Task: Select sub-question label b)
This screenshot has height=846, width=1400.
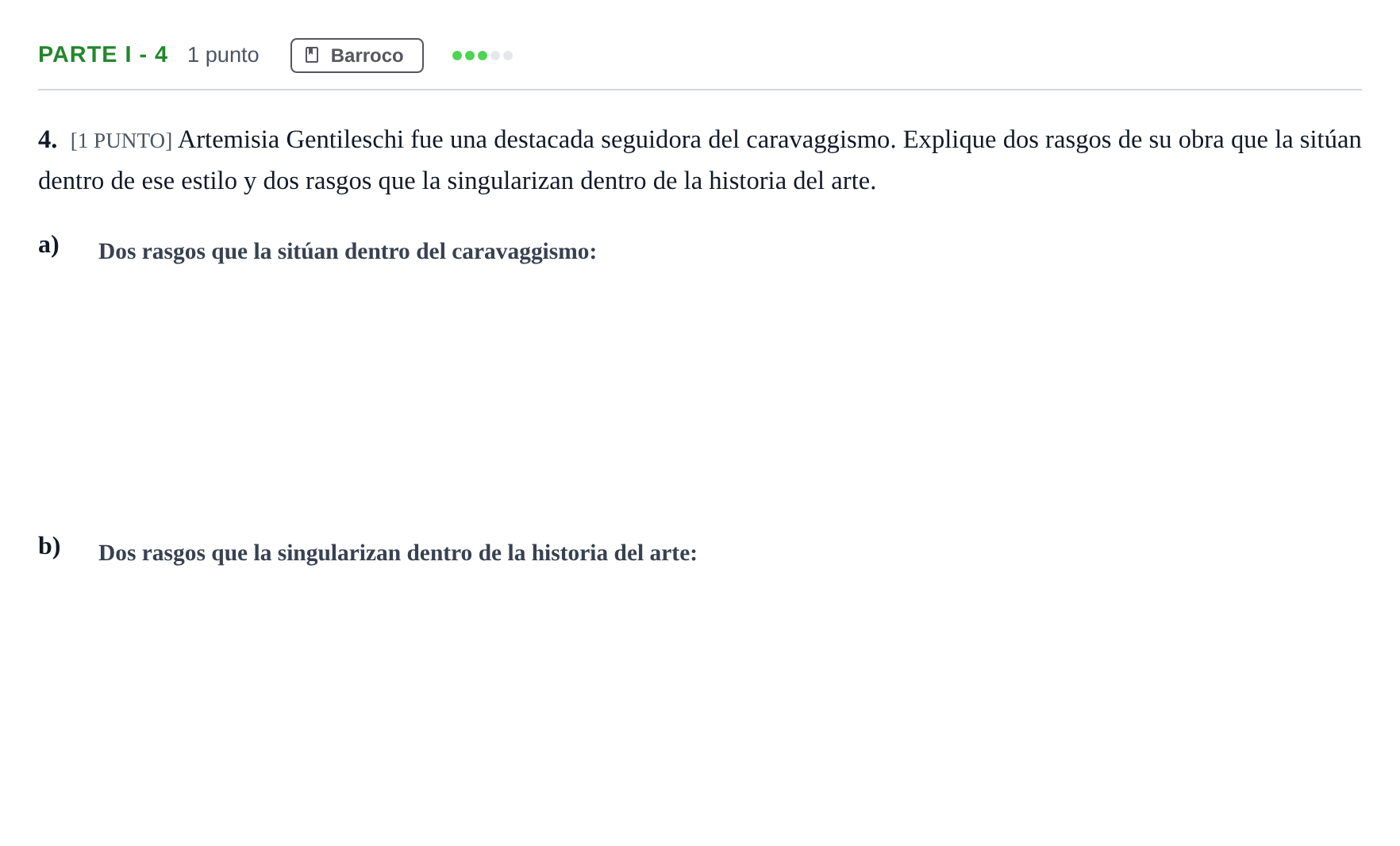Action: point(49,546)
